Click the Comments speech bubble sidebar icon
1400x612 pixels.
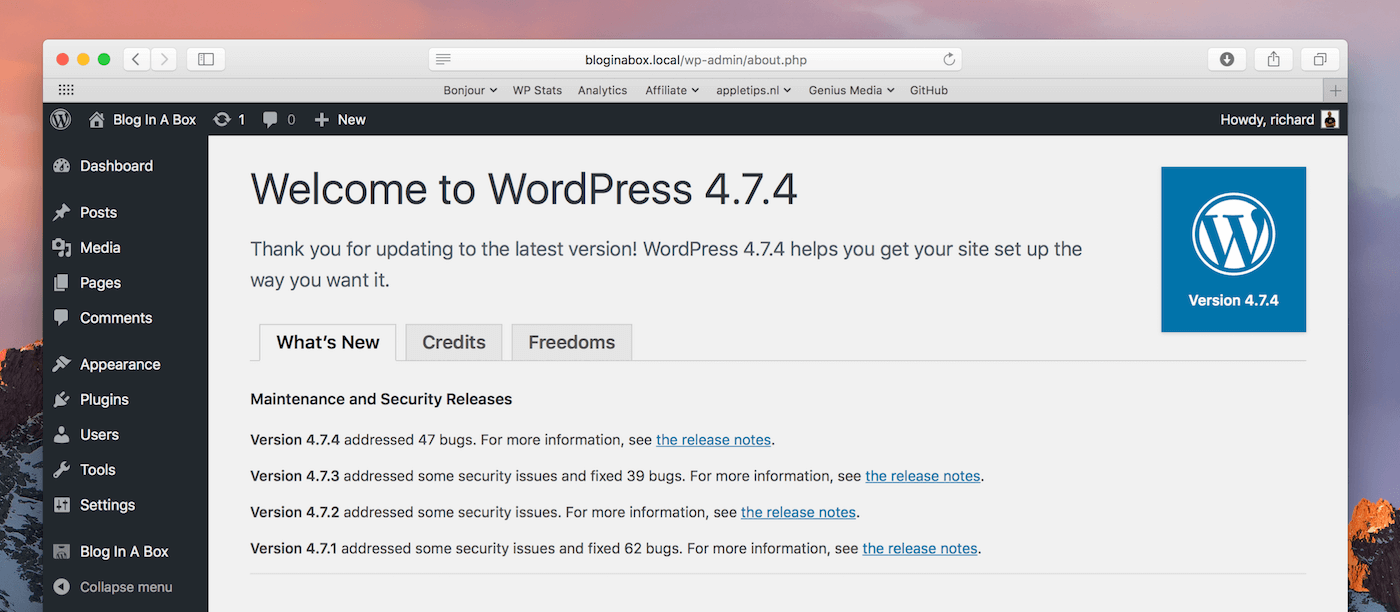point(62,318)
